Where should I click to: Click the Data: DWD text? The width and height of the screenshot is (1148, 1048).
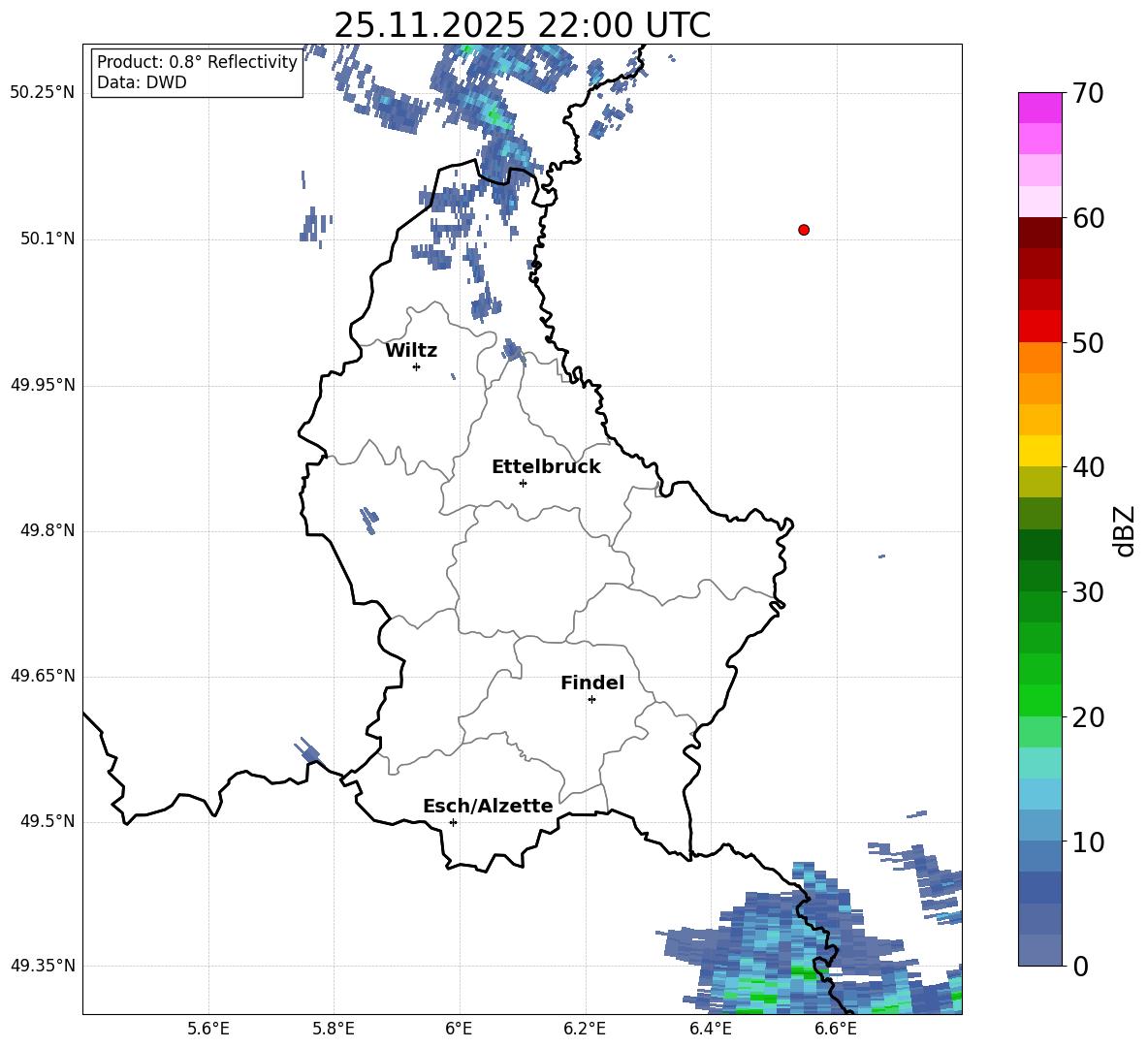pos(142,82)
